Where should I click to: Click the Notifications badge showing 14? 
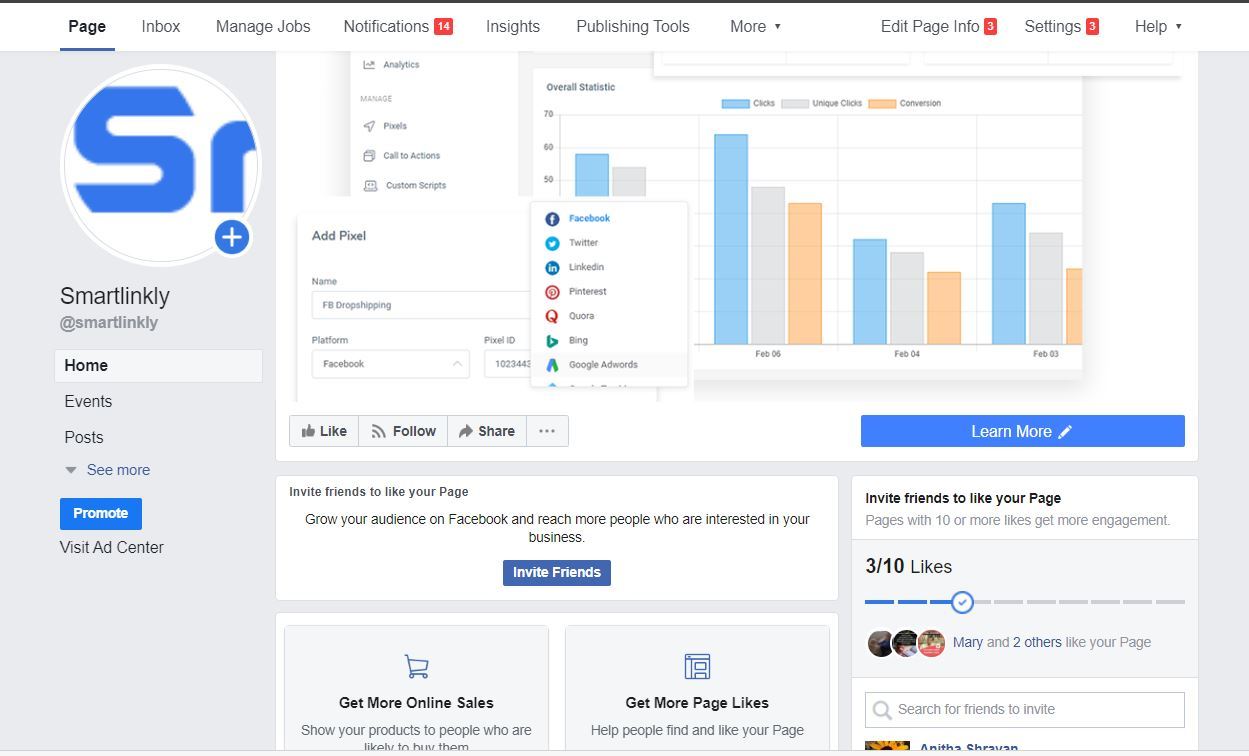pos(443,27)
